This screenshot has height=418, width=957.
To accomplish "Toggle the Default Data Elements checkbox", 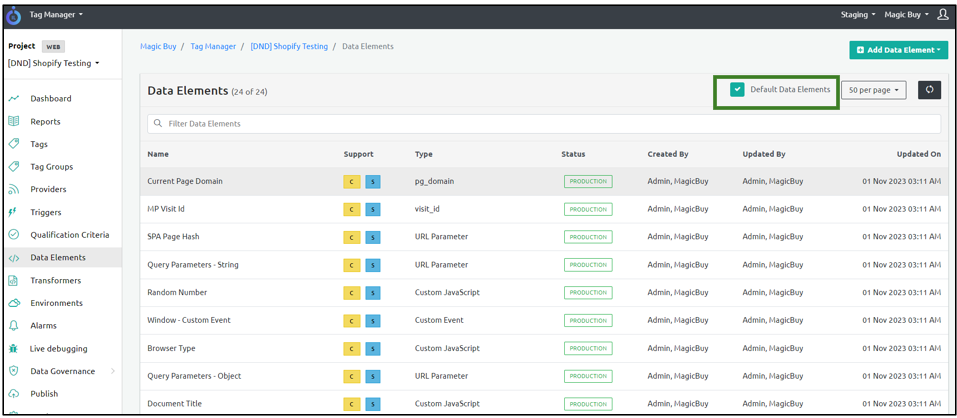I will coord(737,90).
